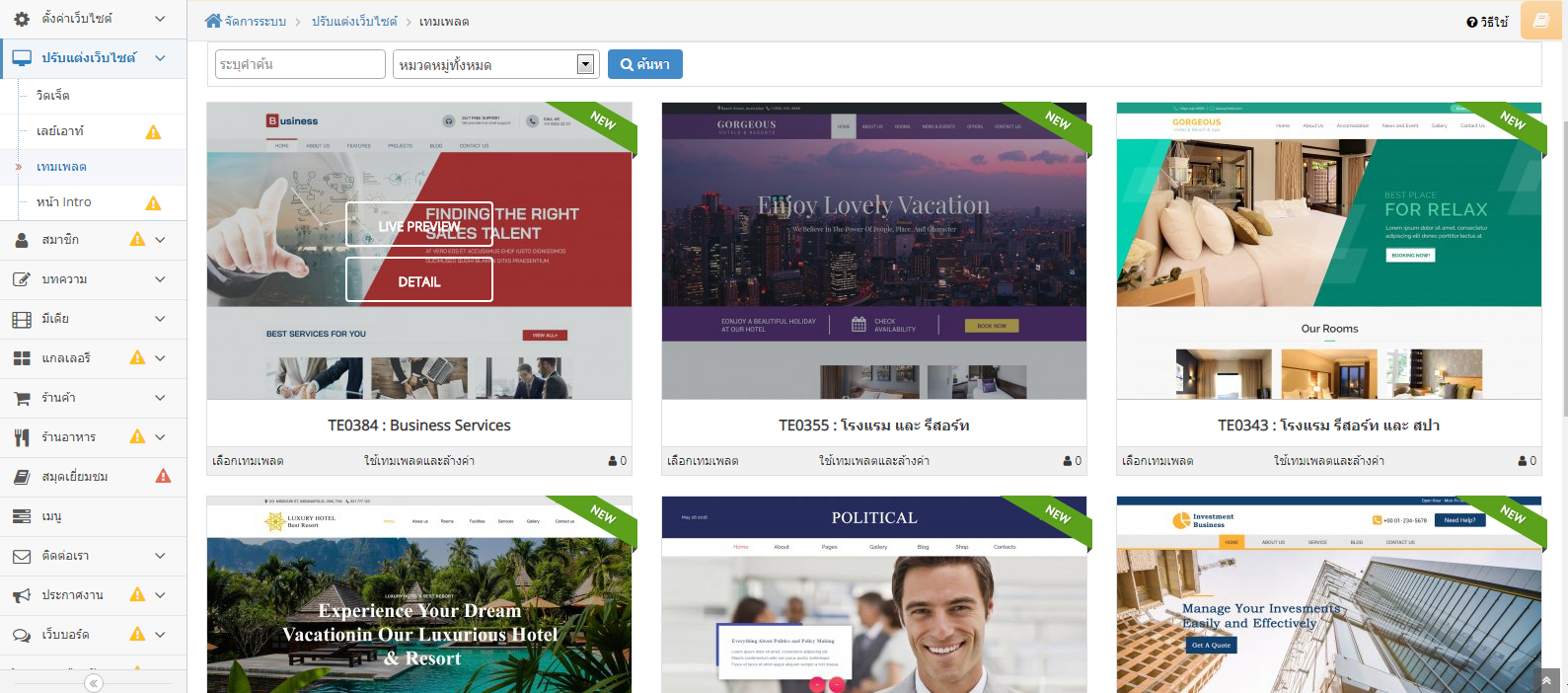Click the ค้นหา search button

(x=645, y=64)
